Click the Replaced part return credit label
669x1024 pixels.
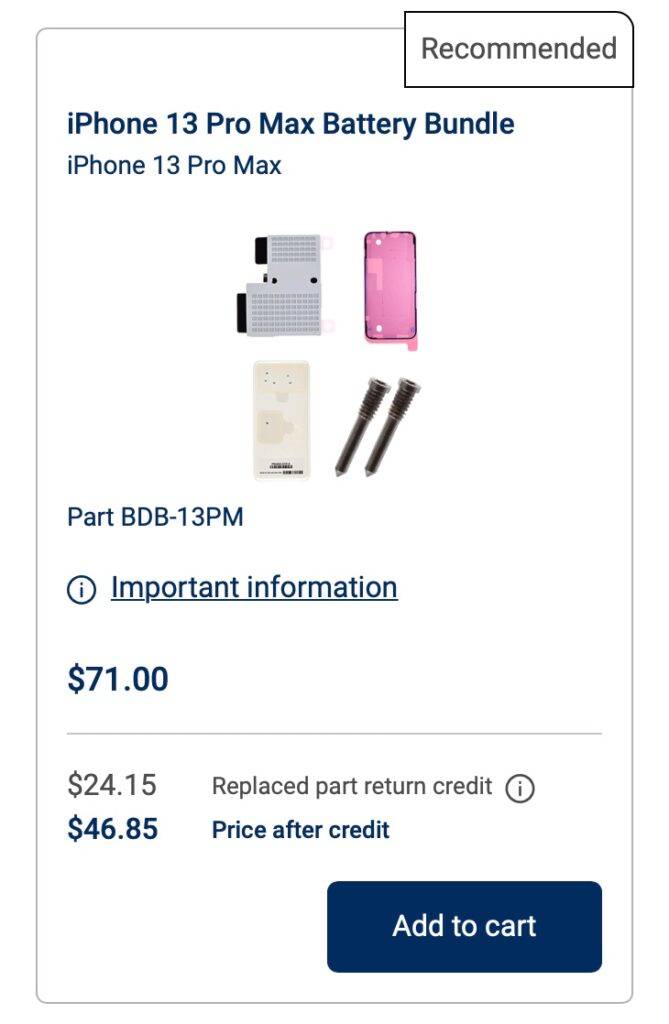point(352,786)
